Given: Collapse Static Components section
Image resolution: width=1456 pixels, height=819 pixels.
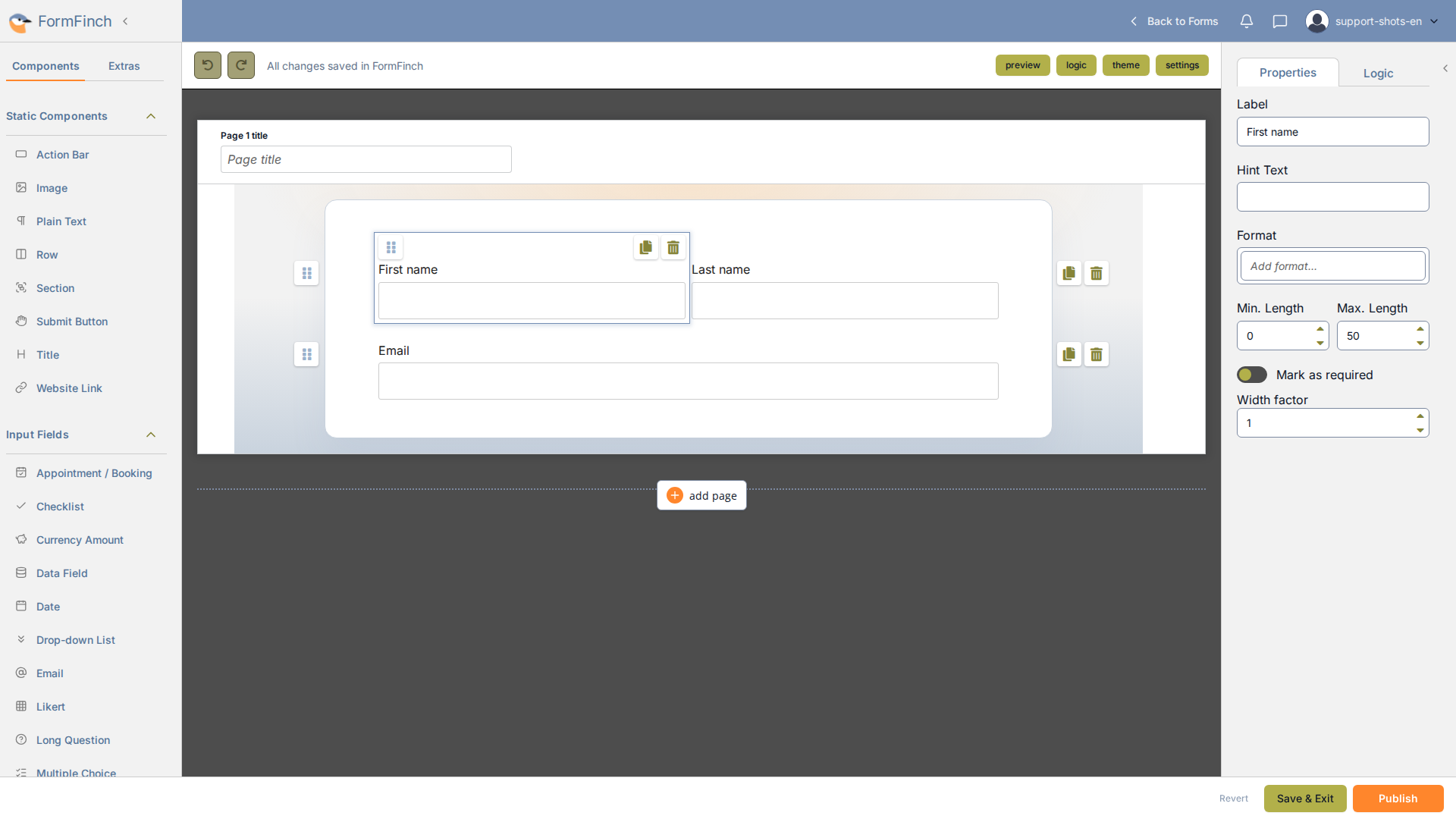Looking at the screenshot, I should (151, 116).
